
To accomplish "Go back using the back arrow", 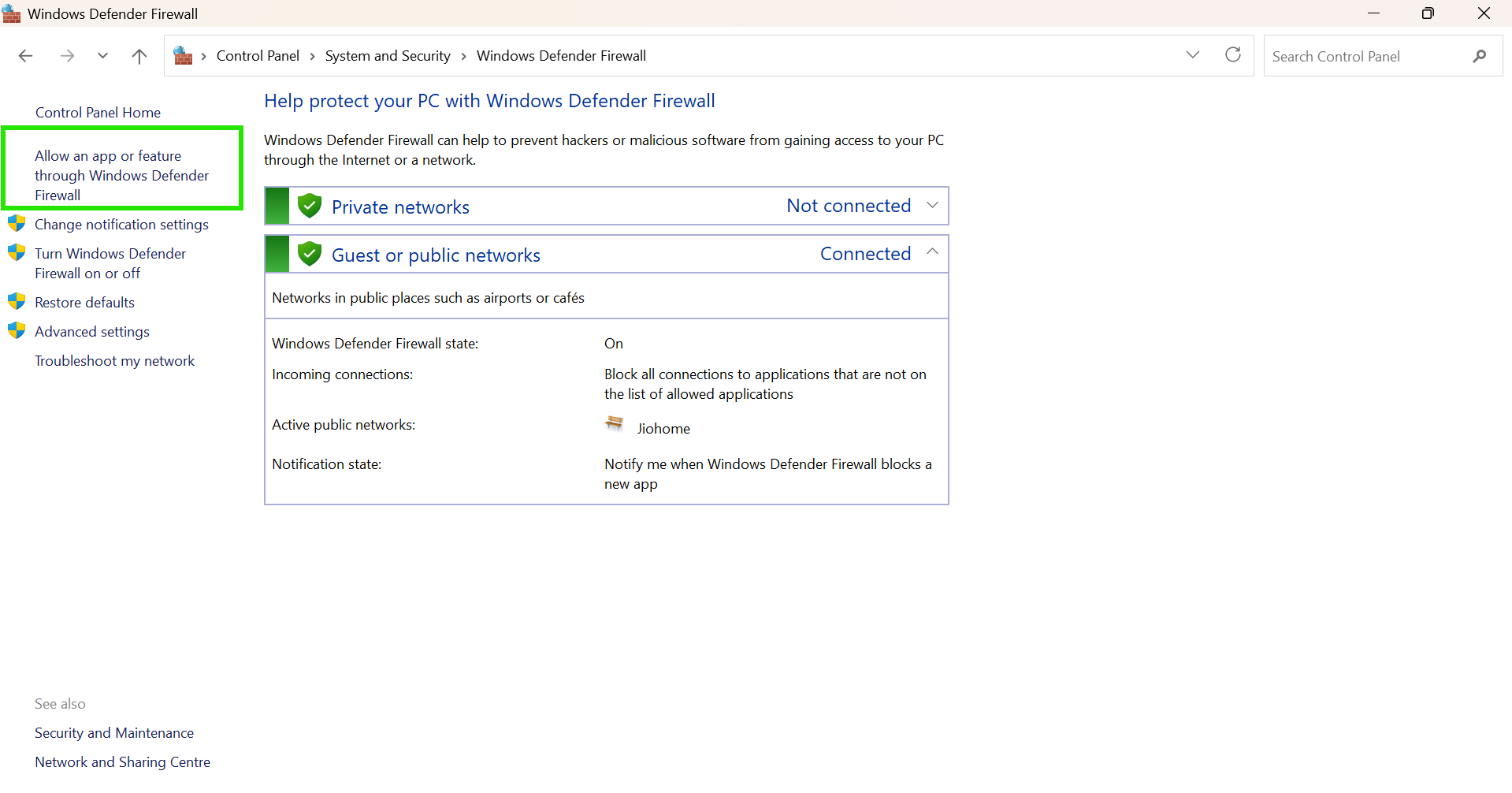I will 25,56.
